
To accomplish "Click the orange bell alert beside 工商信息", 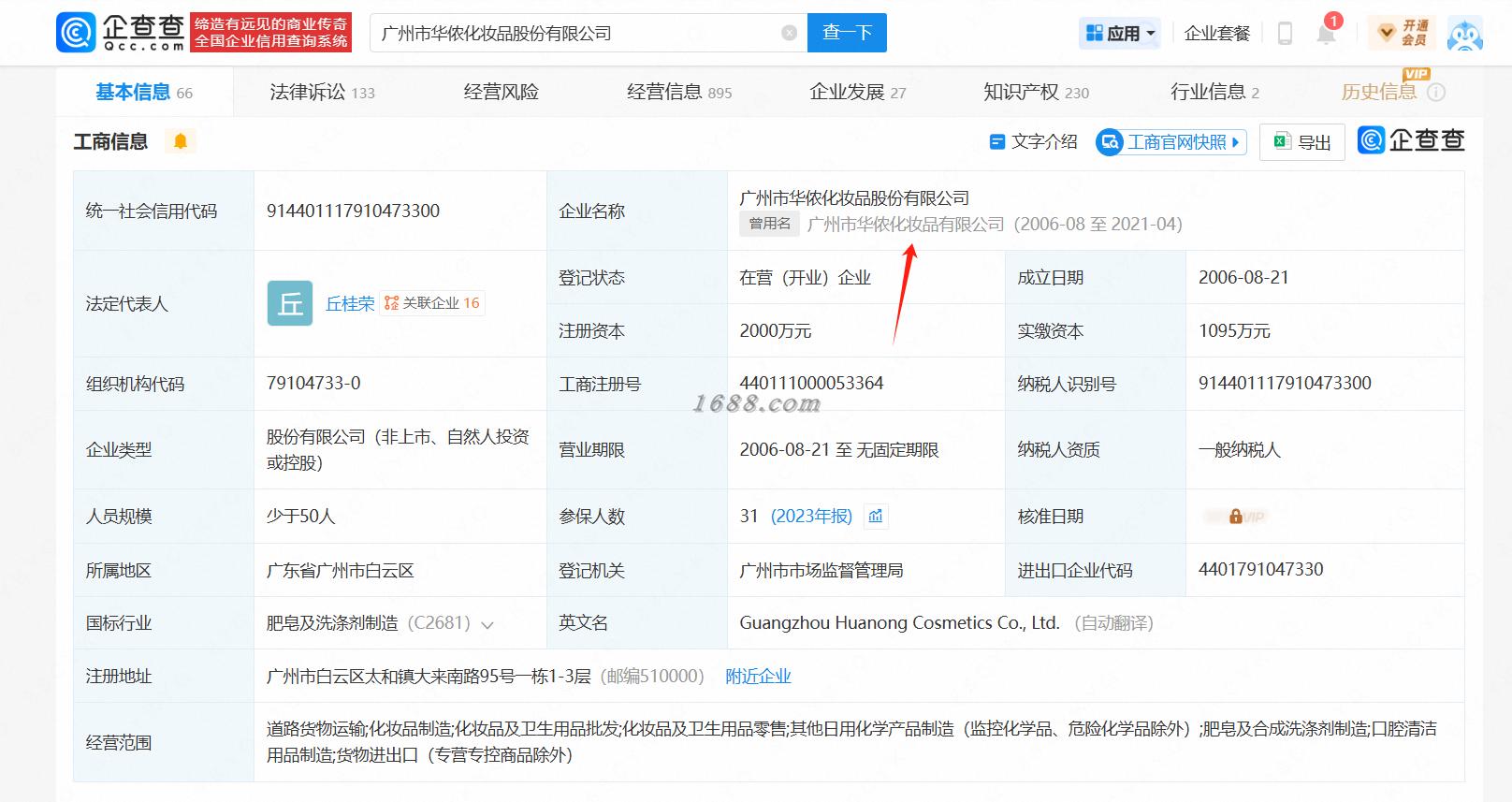I will coord(181,141).
